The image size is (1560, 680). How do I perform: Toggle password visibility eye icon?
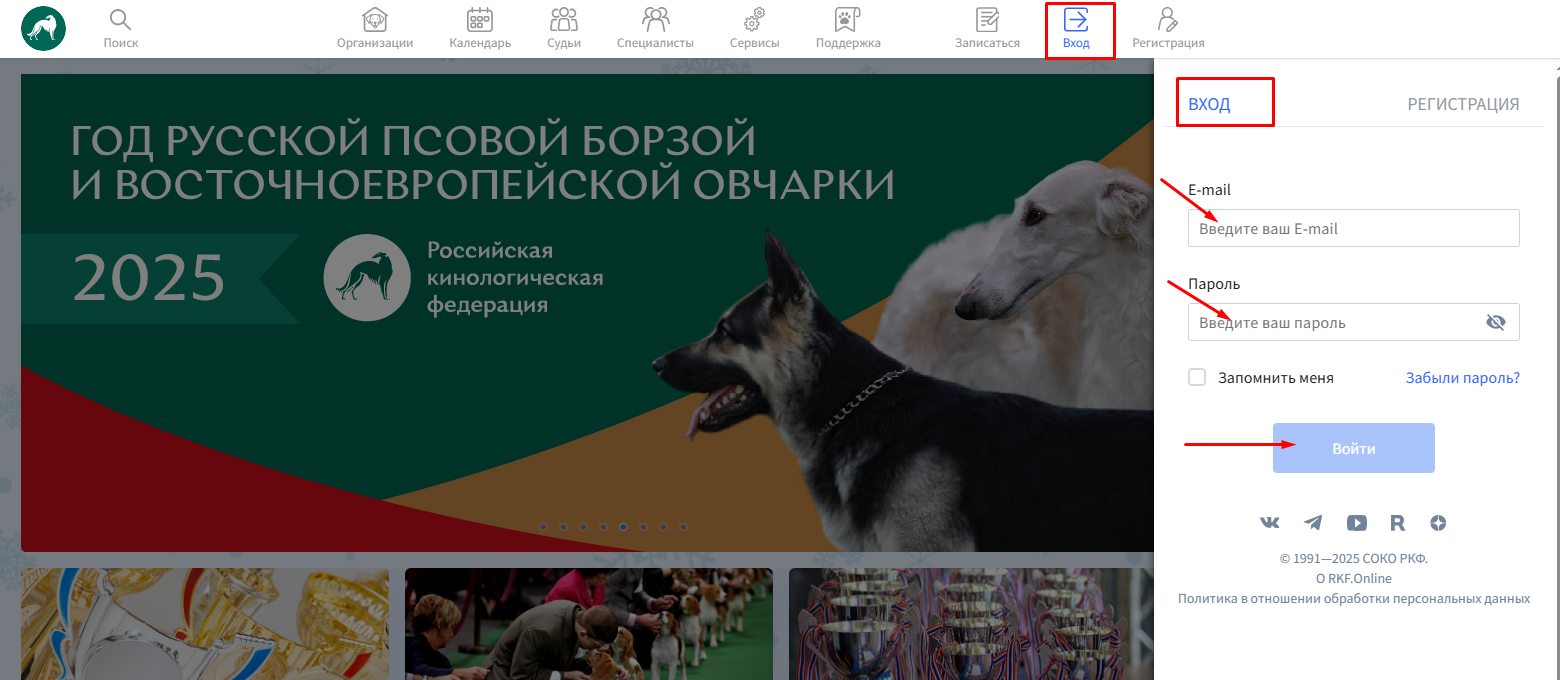click(1495, 322)
